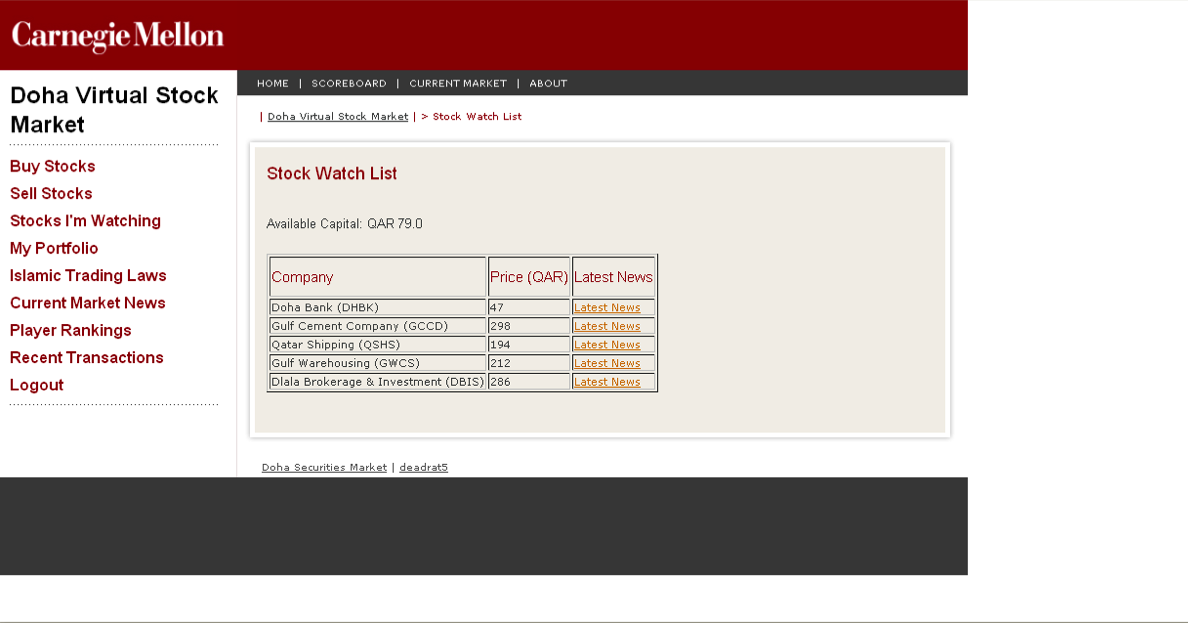Click the price 286 cell
1188x623 pixels.
529,381
